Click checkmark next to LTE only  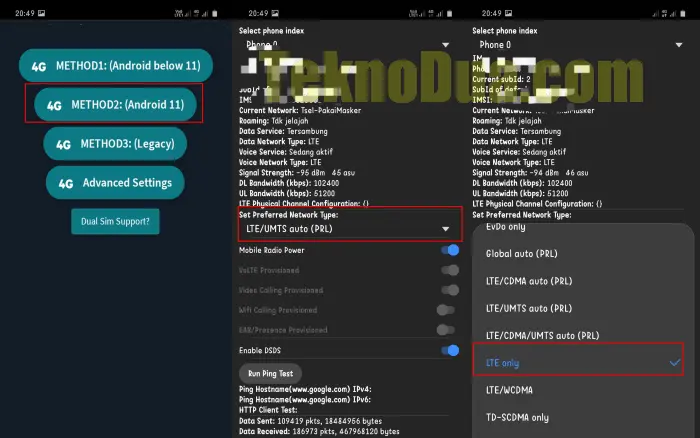pyautogui.click(x=675, y=363)
